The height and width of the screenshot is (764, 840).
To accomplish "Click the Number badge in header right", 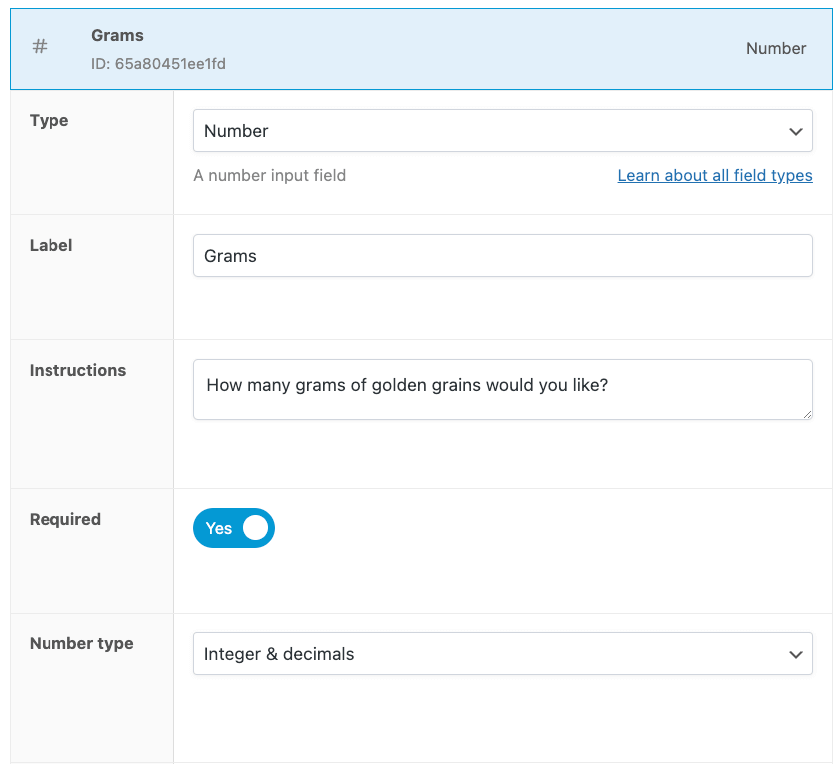I will [775, 48].
